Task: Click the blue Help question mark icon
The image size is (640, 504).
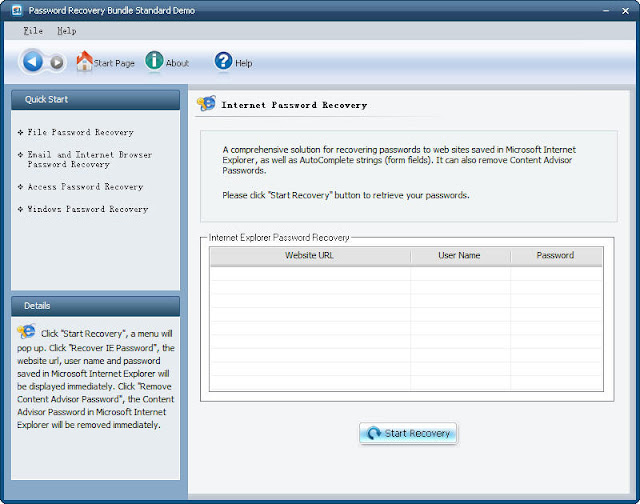Action: pos(223,61)
